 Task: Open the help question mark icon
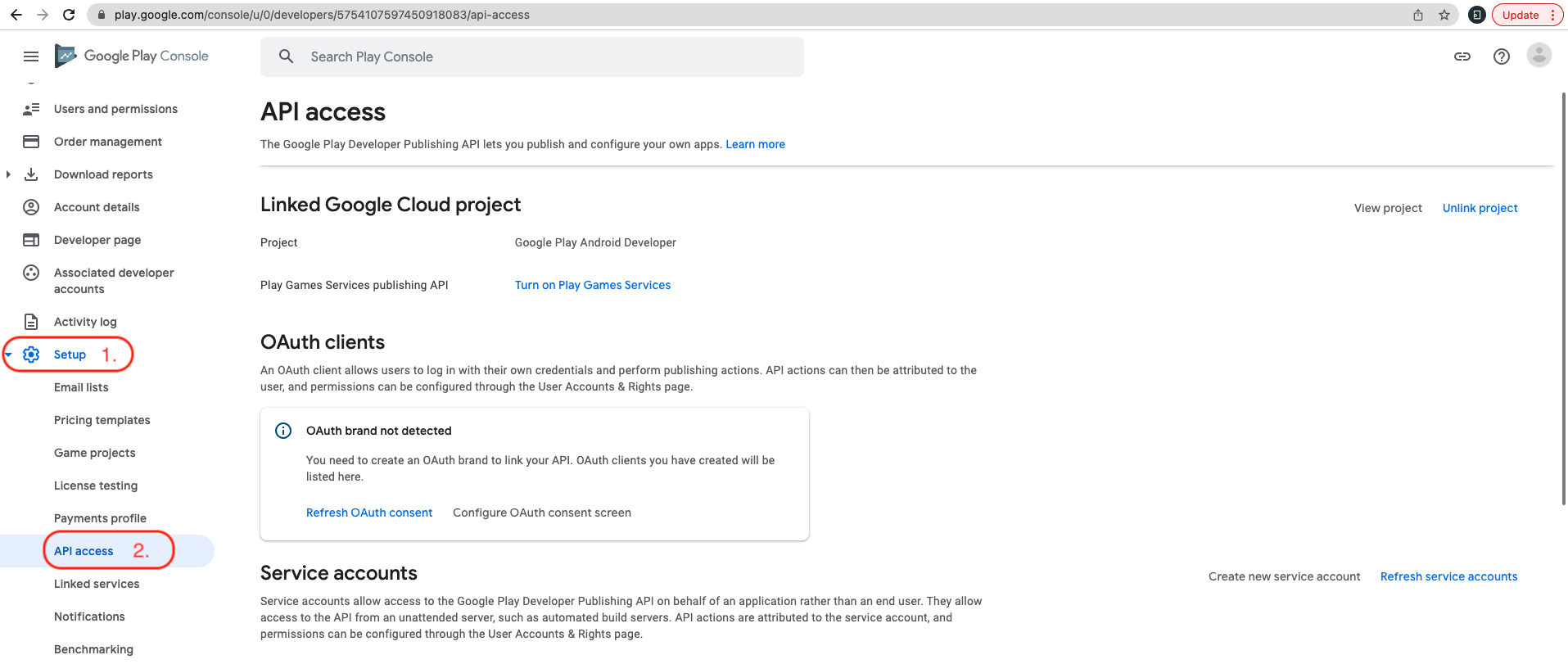tap(1502, 56)
